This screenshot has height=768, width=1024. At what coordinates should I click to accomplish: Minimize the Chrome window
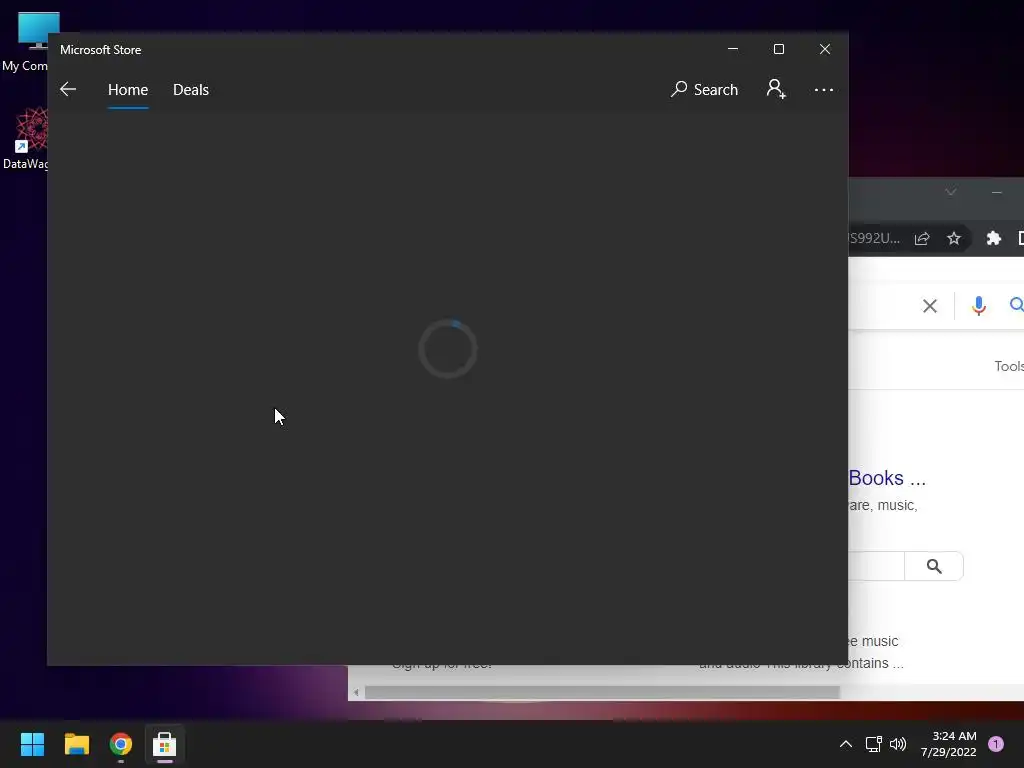click(x=997, y=192)
